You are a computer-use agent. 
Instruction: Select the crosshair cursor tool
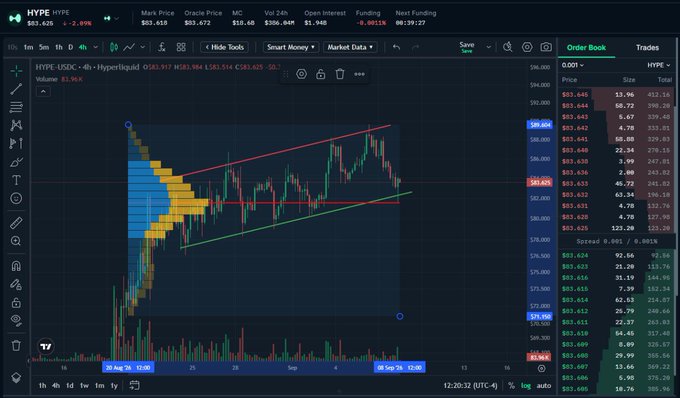point(16,70)
